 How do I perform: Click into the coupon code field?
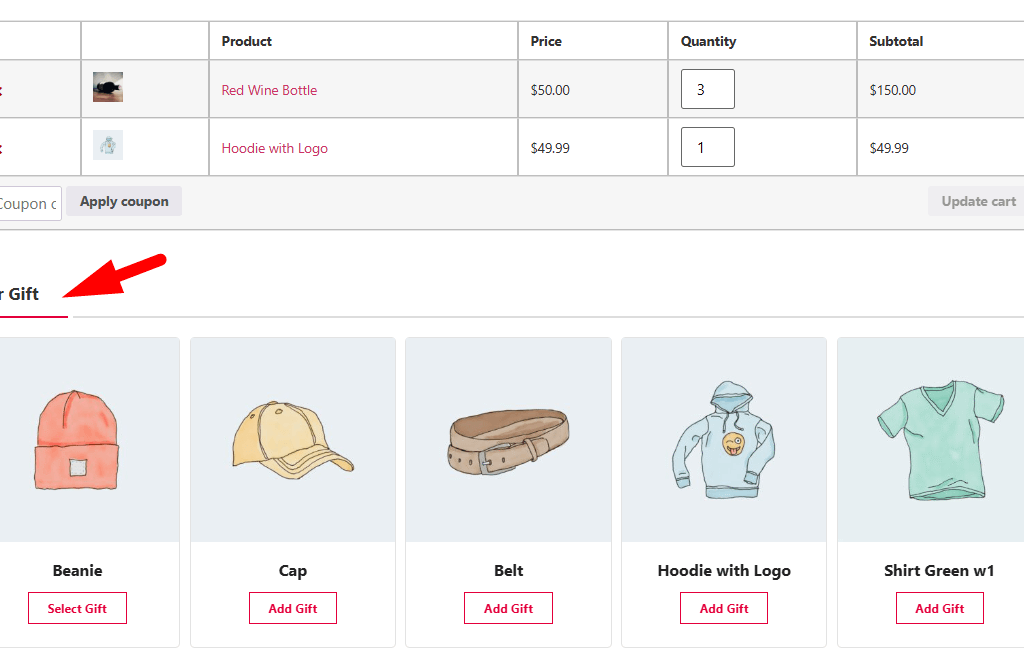(x=29, y=204)
